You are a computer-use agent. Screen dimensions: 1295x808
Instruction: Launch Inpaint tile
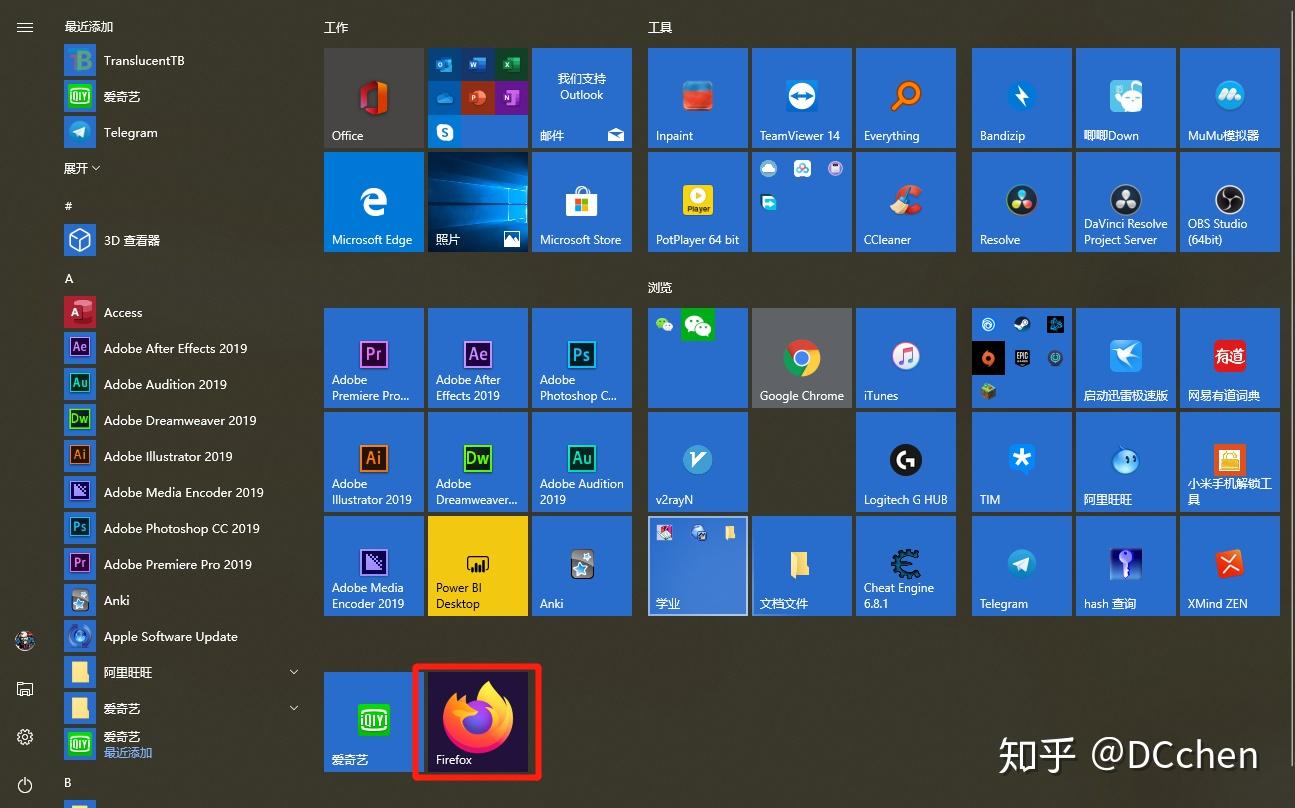coord(698,98)
